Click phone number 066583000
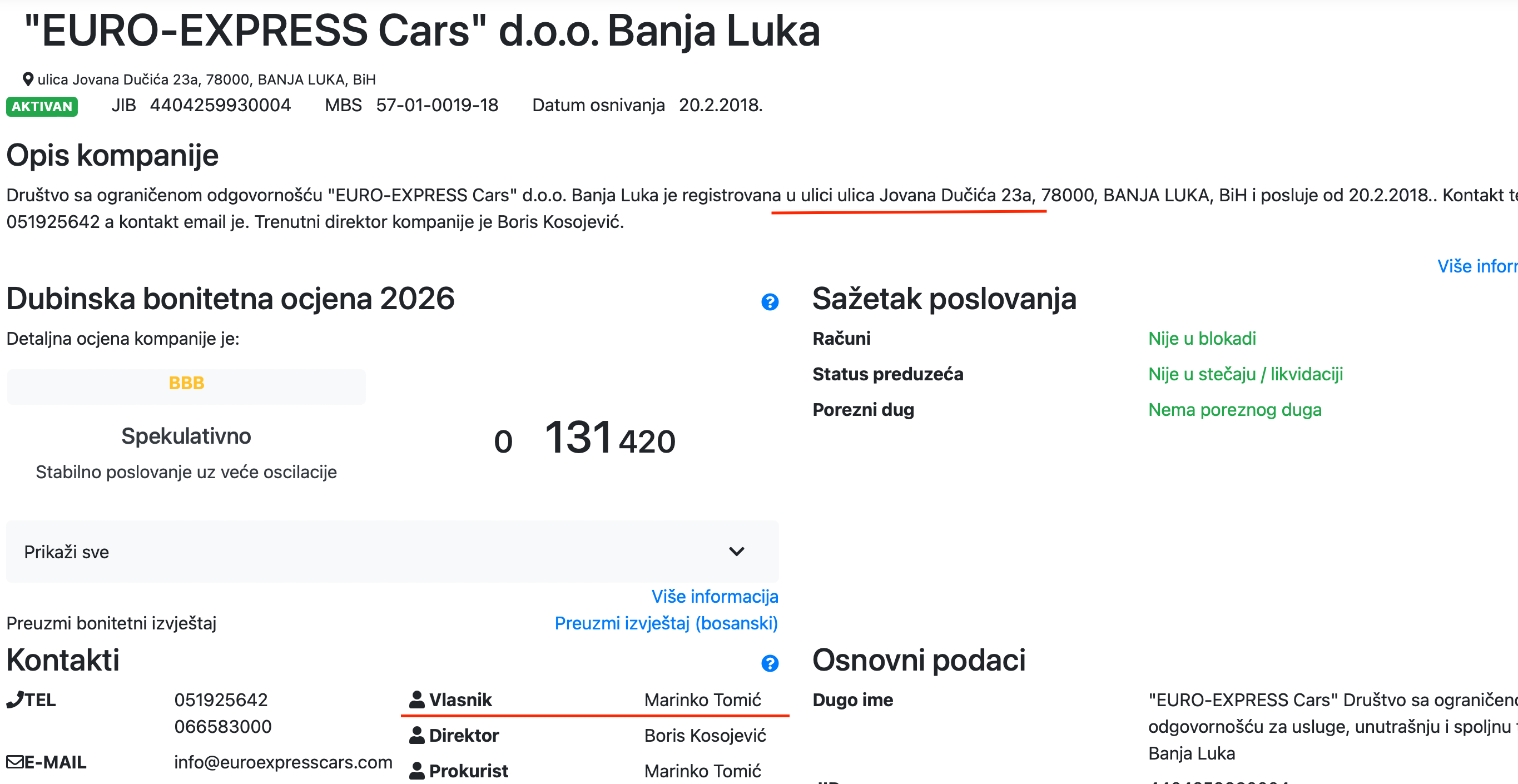This screenshot has height=784, width=1518. [223, 726]
